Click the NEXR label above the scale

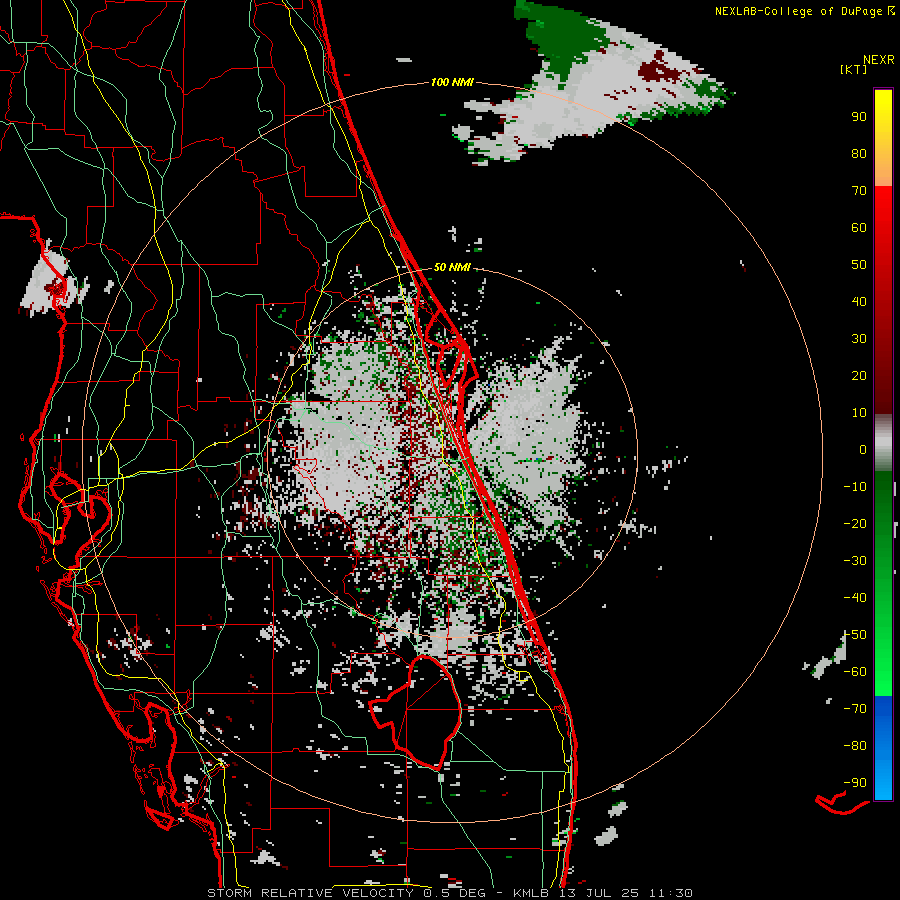(x=879, y=60)
